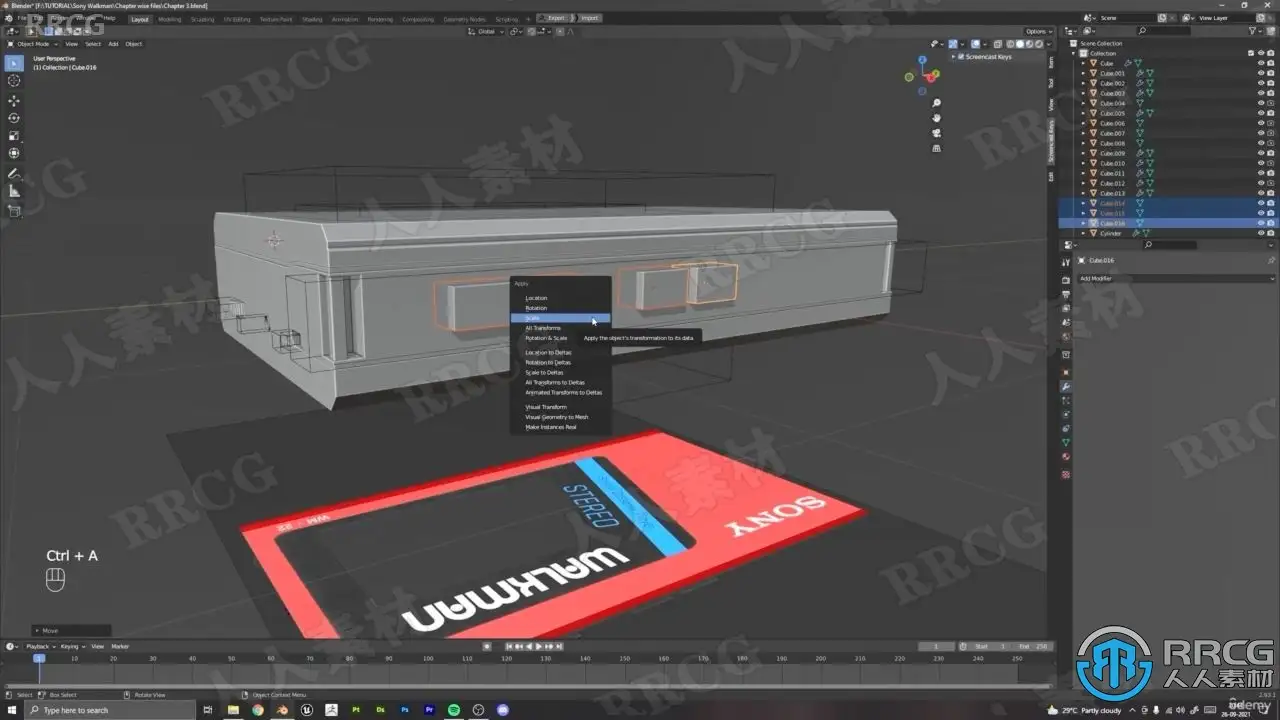Click the Blender icon in the taskbar

pyautogui.click(x=282, y=710)
